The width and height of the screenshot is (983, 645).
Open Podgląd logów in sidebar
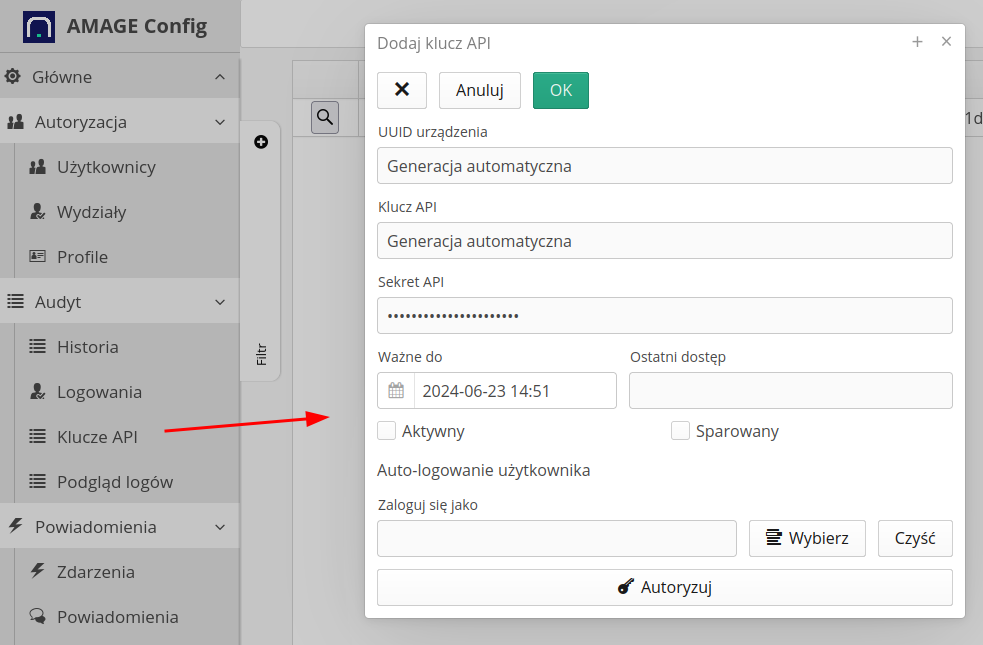tap(114, 482)
